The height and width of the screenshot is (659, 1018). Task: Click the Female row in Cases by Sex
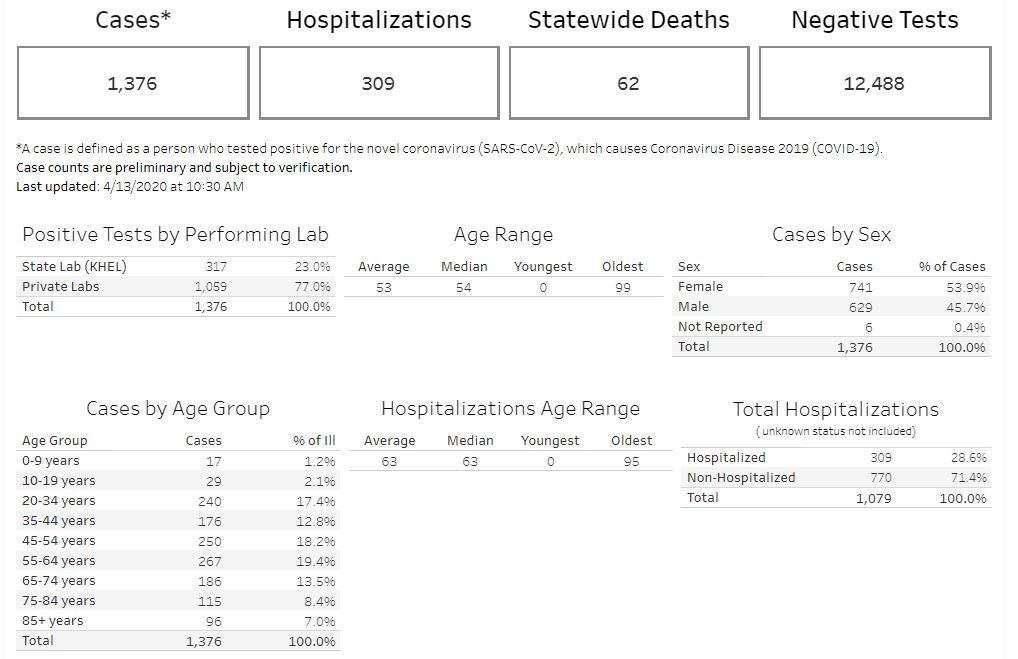click(x=700, y=287)
